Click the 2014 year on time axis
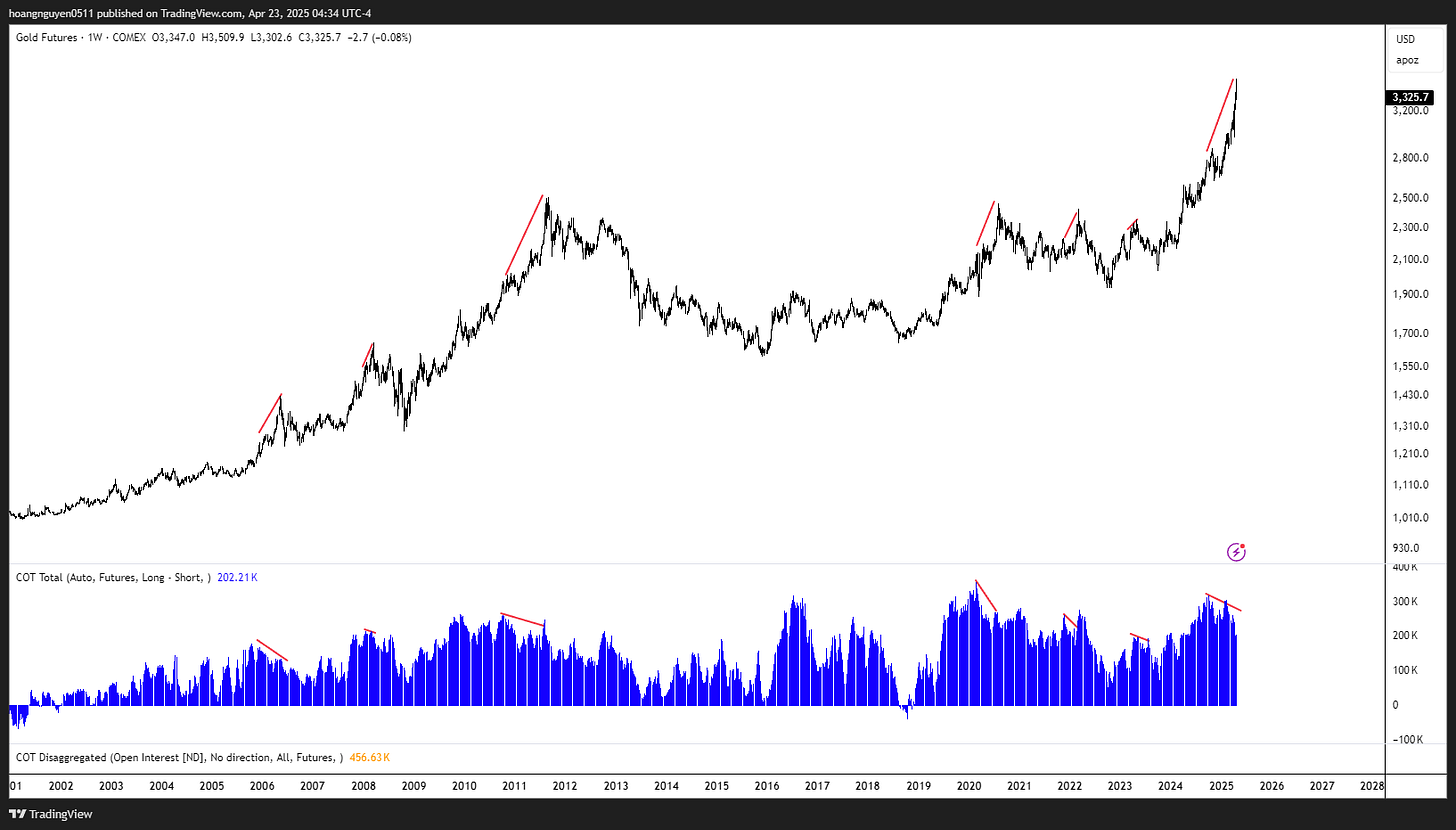Screen dimensions: 1456x830 click(665, 787)
